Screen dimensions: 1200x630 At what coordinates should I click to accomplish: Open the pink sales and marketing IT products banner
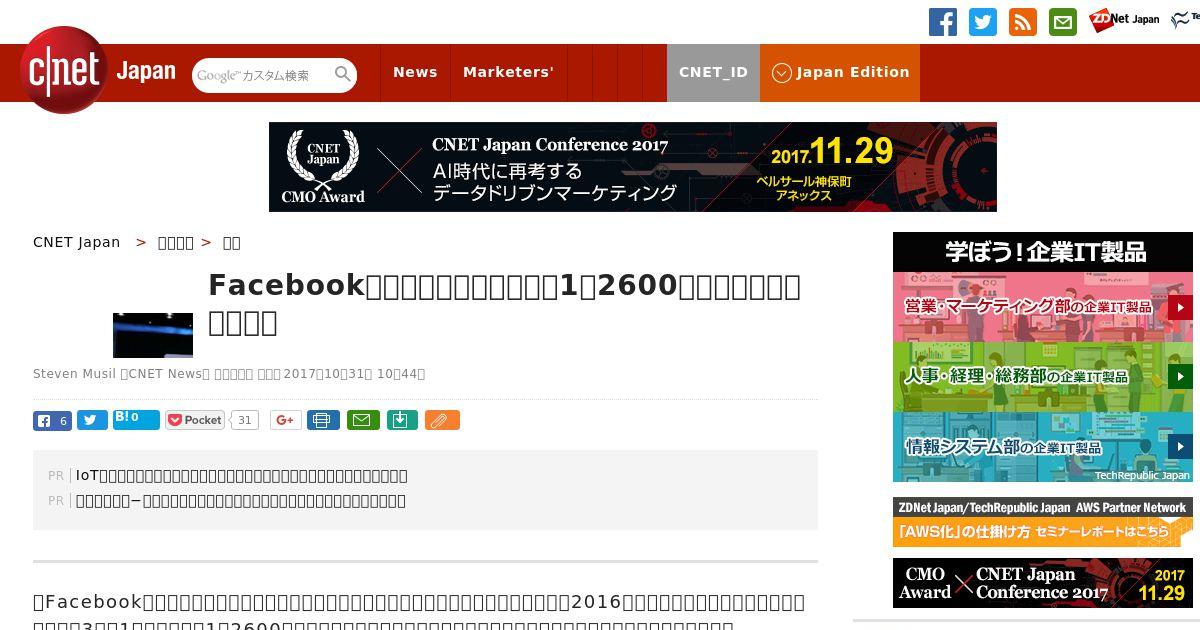coord(1043,307)
